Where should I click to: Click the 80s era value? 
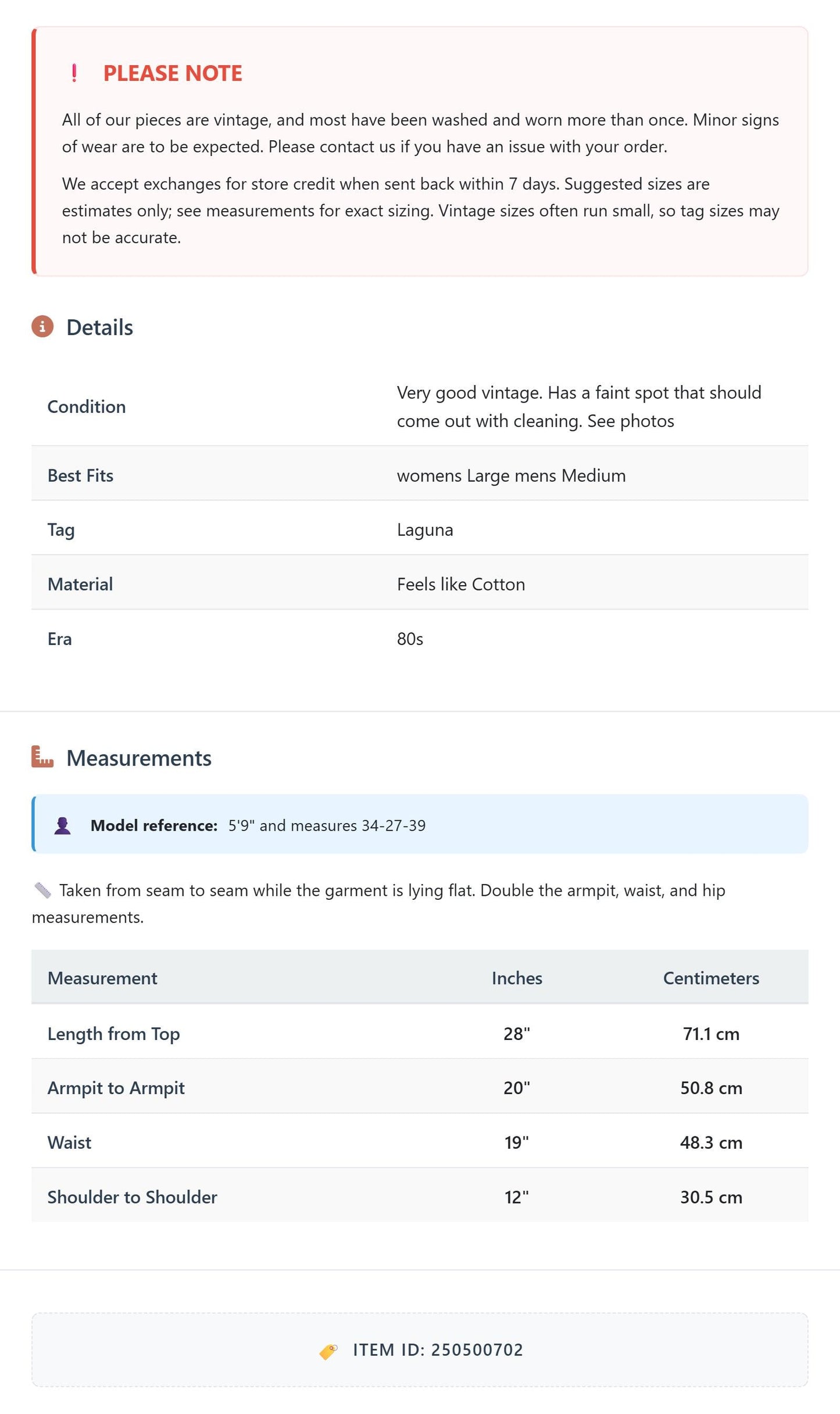point(410,639)
